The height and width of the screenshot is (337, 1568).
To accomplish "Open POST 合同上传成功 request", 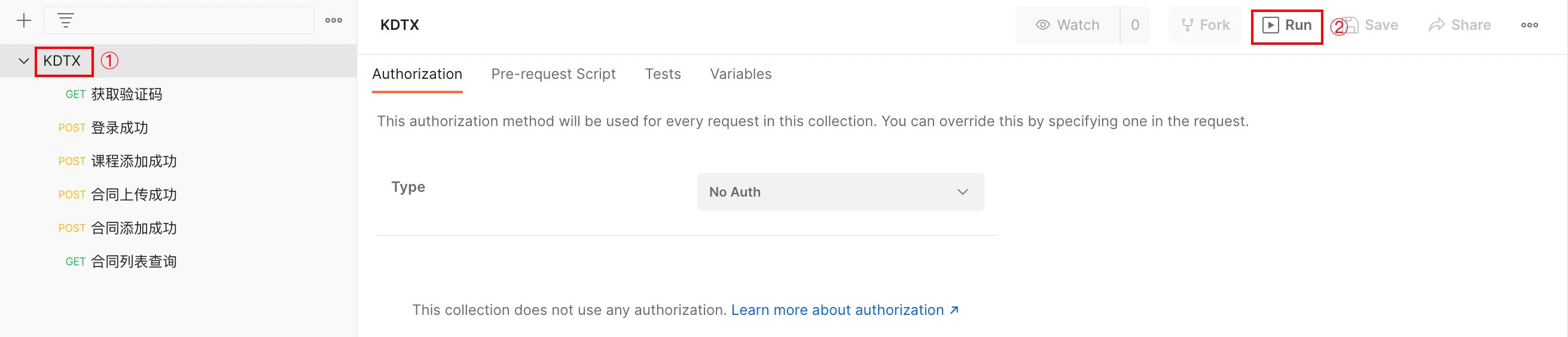I will pos(133,195).
